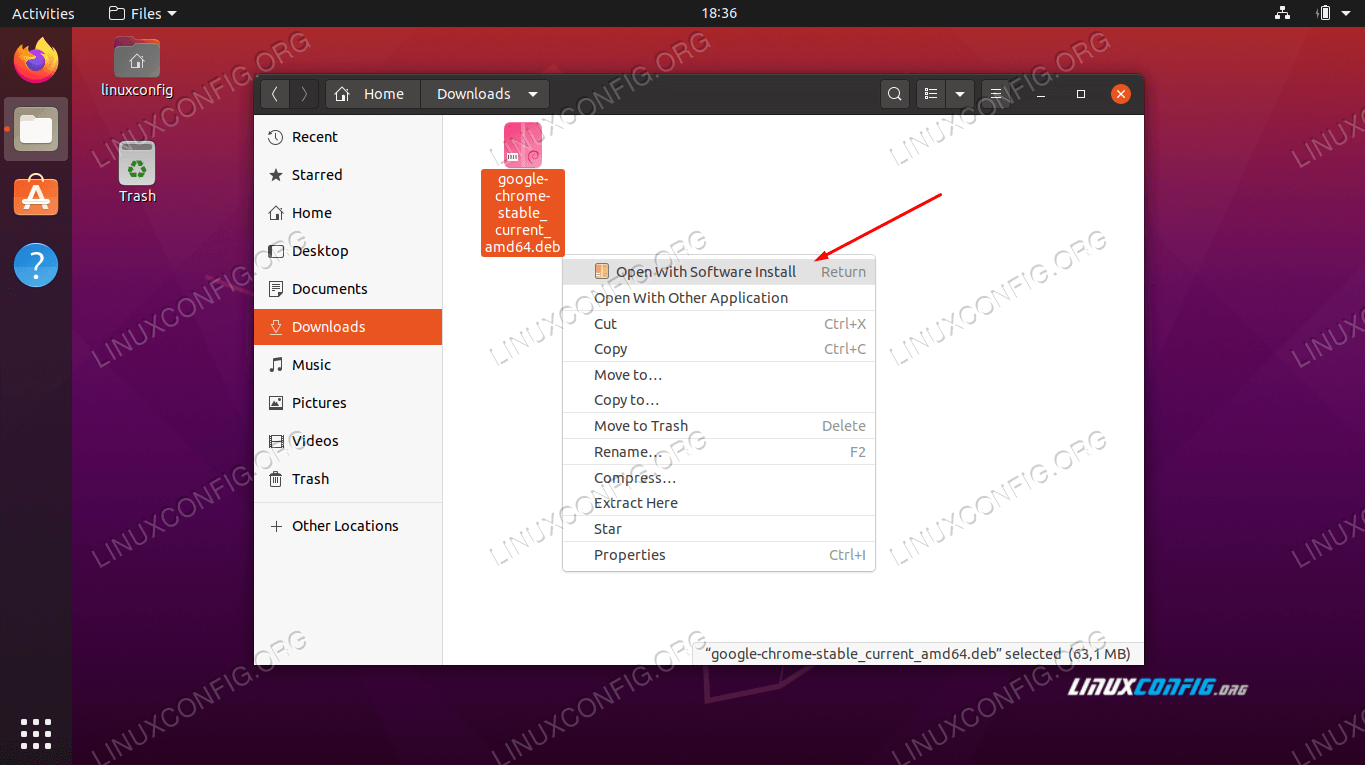Choose Move to… in context menu
Image resolution: width=1365 pixels, height=765 pixels.
coord(719,375)
